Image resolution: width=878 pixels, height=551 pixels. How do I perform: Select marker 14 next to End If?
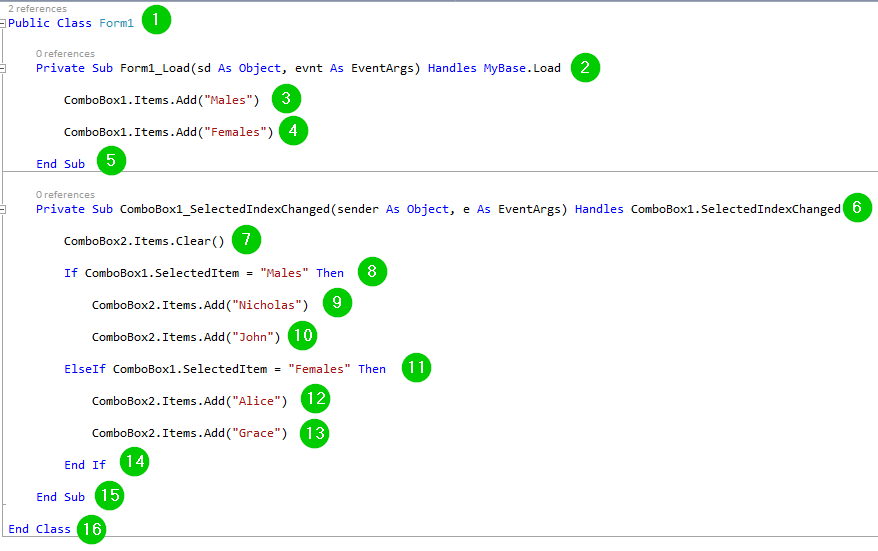coord(134,463)
